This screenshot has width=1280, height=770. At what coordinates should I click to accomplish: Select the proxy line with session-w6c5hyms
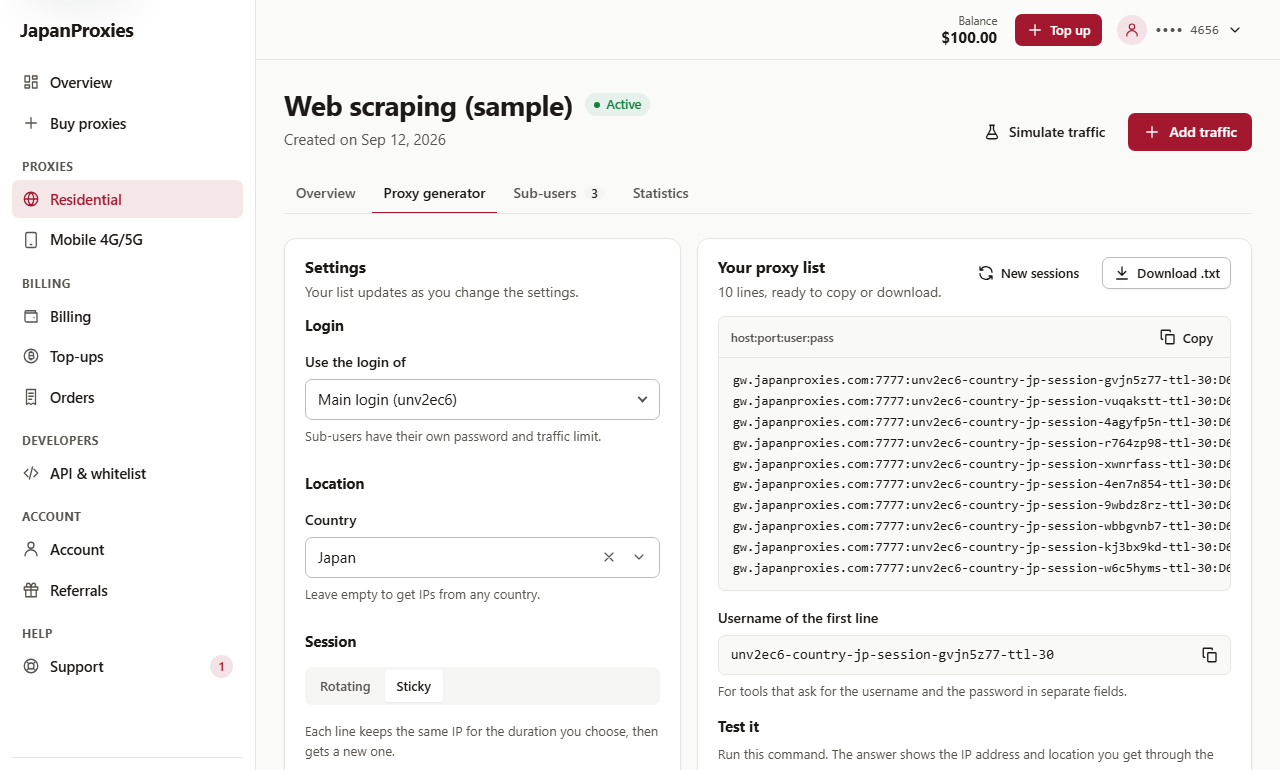[x=981, y=568]
